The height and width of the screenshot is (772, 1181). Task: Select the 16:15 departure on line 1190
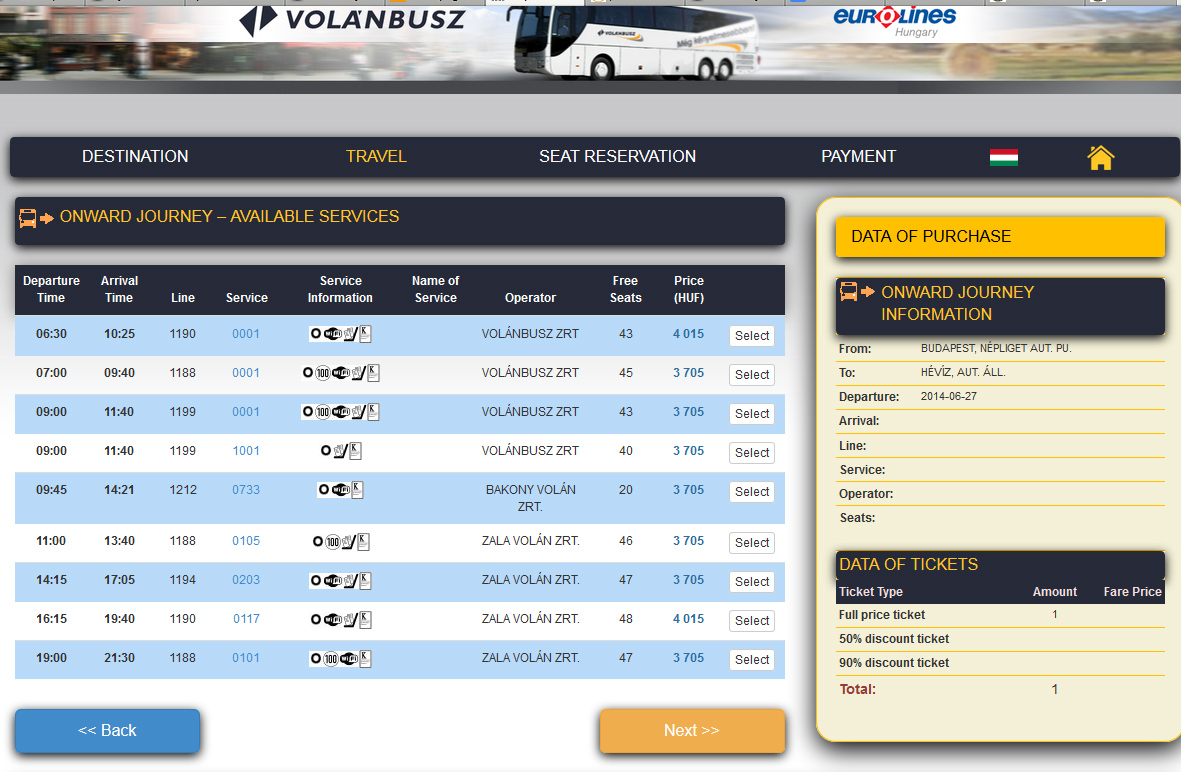(x=752, y=621)
